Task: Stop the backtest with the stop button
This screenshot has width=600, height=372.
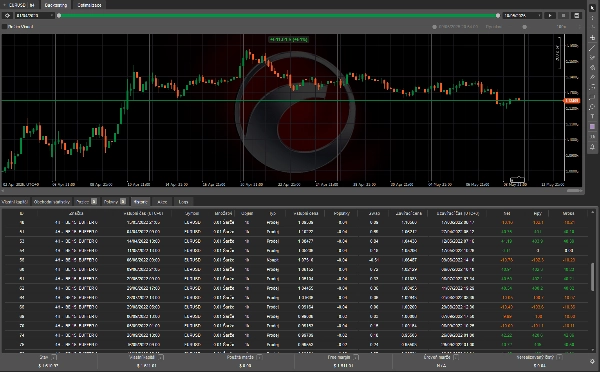Action: pos(563,16)
